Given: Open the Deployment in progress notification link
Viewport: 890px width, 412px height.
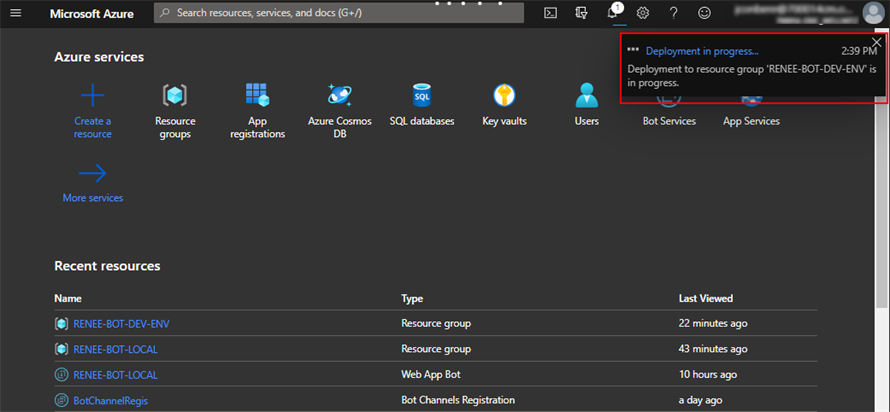Looking at the screenshot, I should (702, 51).
